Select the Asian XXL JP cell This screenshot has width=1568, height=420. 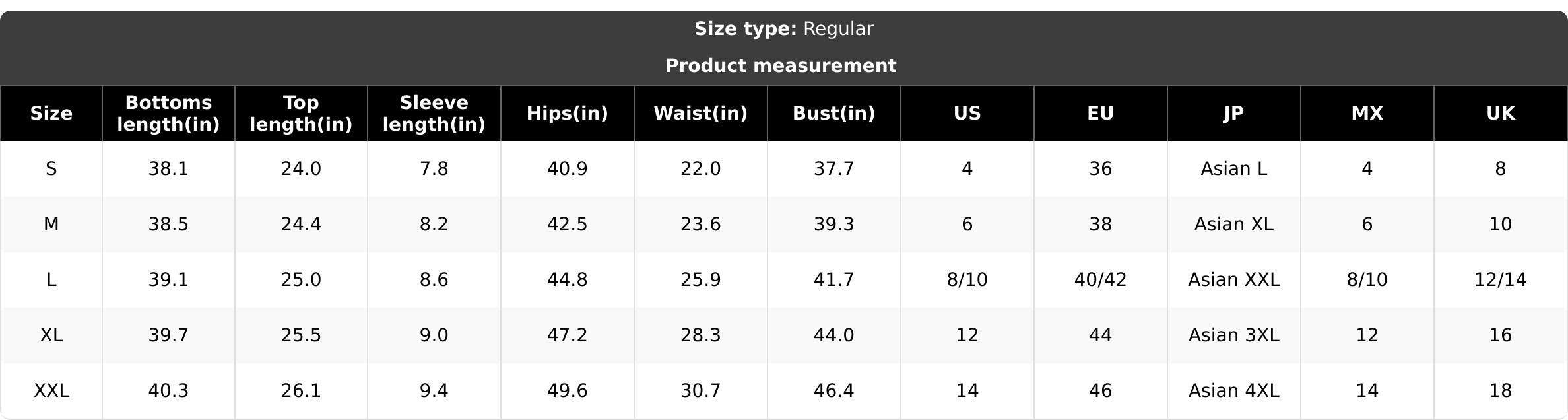1234,280
